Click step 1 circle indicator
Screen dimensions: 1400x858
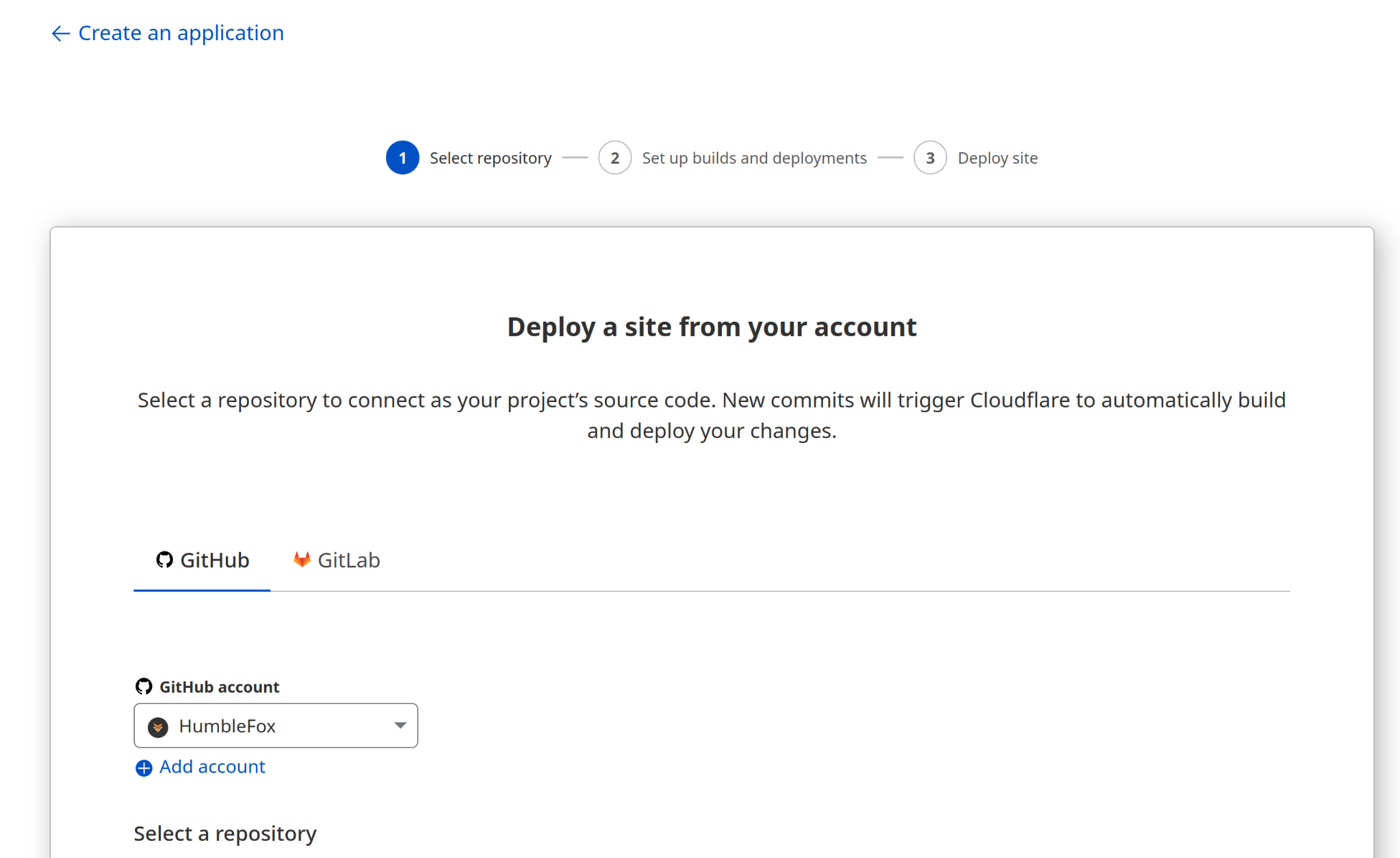pos(403,158)
